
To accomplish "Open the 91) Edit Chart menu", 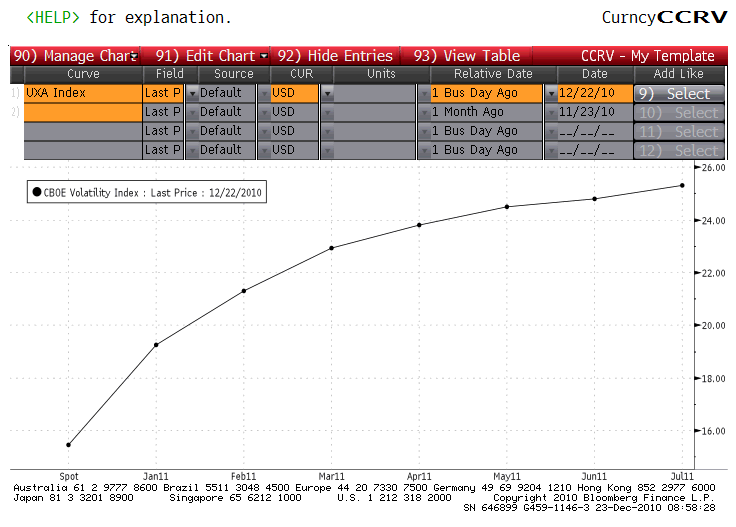I will (206, 56).
